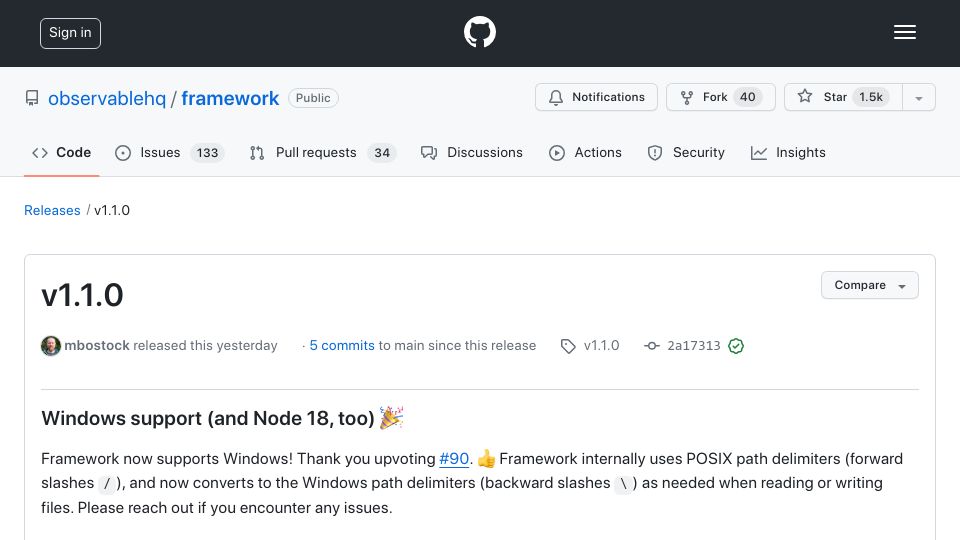Click the GitHub Octocat logo

479,32
